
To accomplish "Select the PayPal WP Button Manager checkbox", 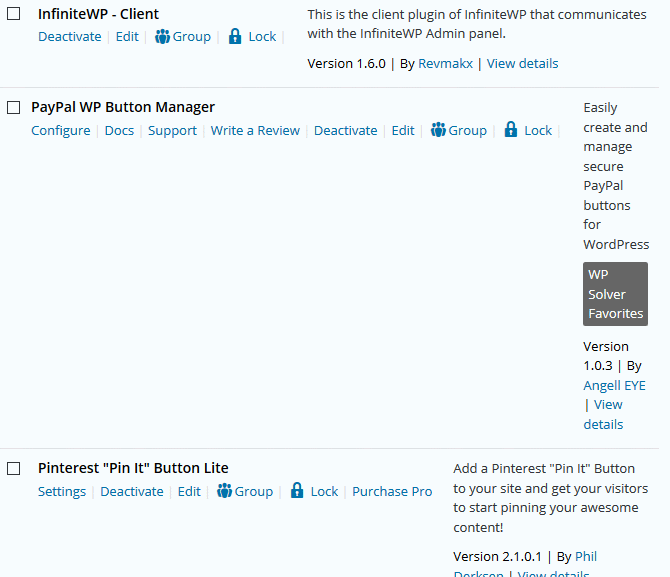I will [14, 107].
